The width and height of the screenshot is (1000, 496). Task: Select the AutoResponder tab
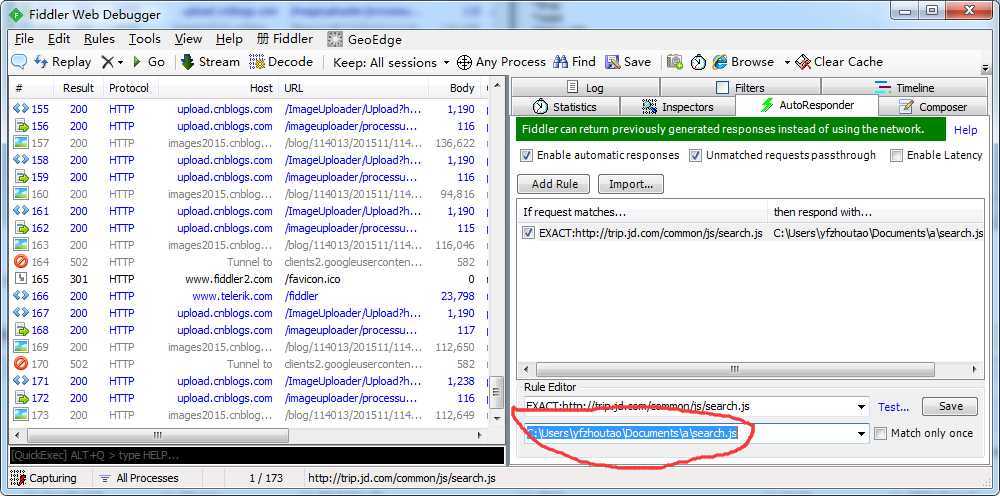pyautogui.click(x=807, y=105)
